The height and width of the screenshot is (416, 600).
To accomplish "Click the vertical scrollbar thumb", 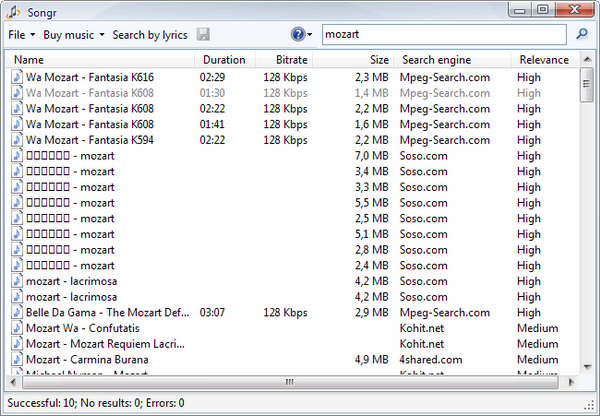I will (587, 84).
